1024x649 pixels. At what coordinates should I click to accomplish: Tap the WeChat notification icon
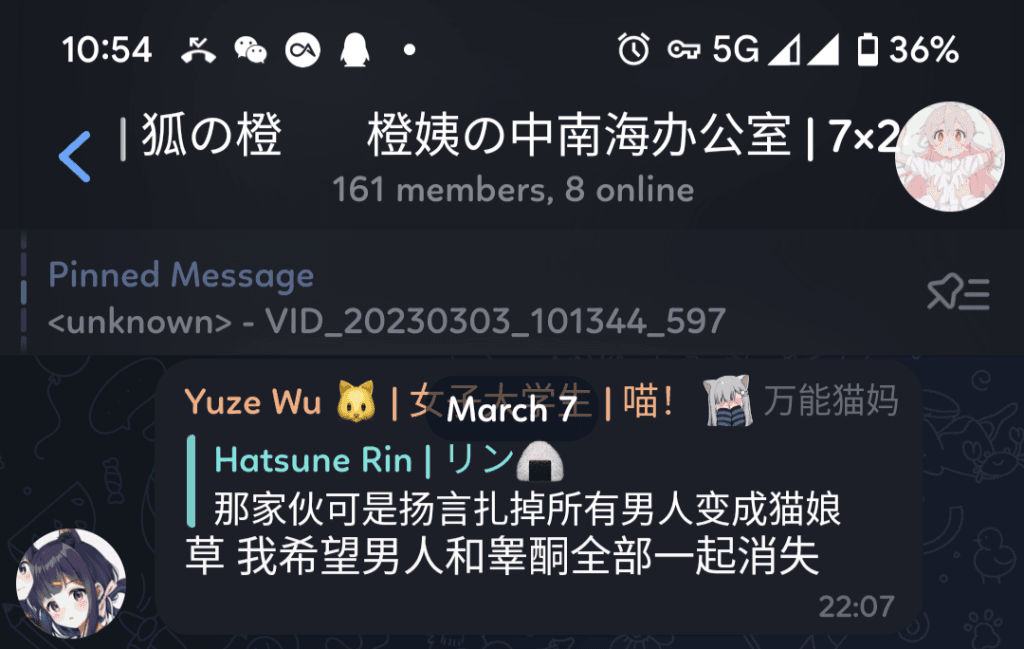click(251, 50)
